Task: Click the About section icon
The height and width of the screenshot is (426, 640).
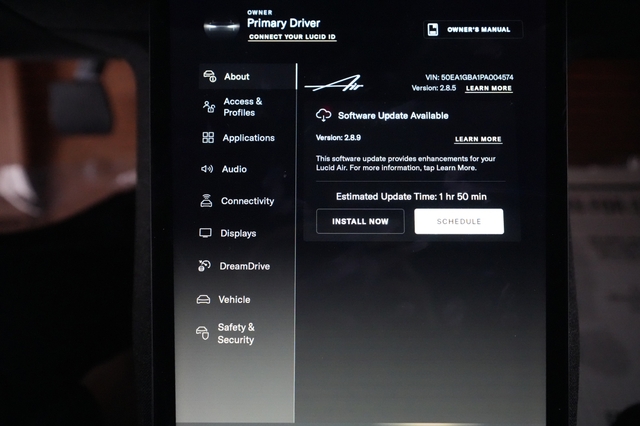Action: pos(209,77)
